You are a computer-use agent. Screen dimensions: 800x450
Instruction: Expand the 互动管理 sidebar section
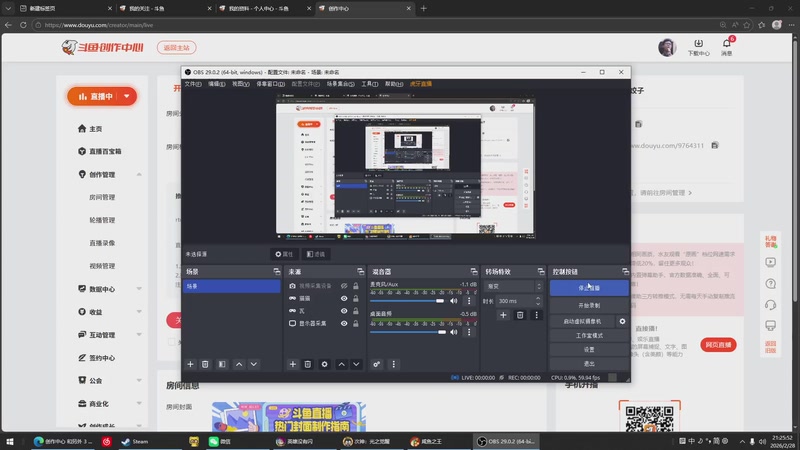click(139, 335)
